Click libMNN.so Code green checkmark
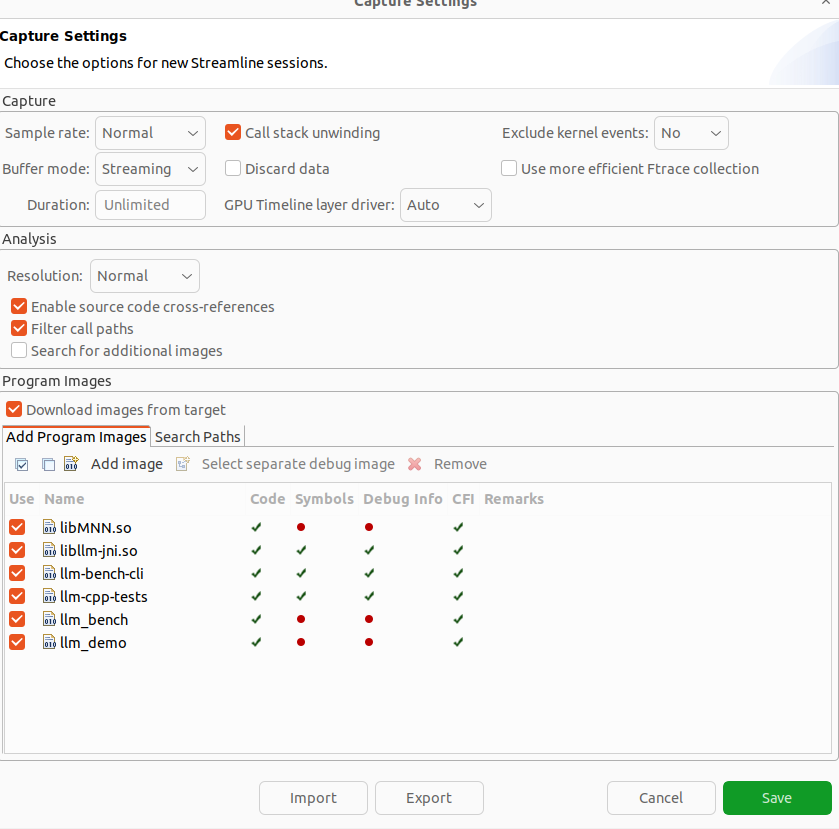Image resolution: width=839 pixels, height=829 pixels. [x=256, y=527]
